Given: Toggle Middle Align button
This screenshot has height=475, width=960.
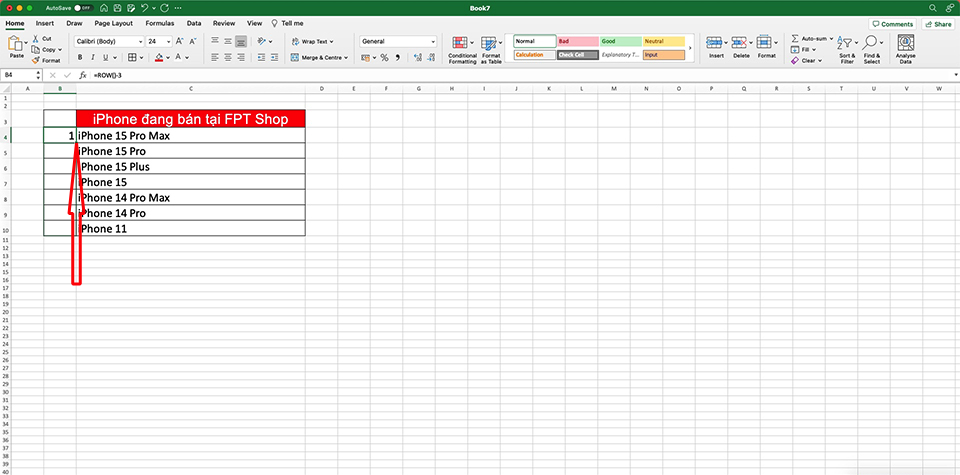Looking at the screenshot, I should point(228,42).
